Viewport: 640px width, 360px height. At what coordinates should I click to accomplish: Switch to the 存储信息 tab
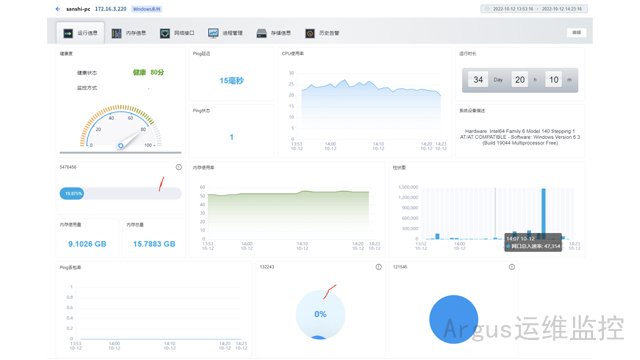coord(273,33)
